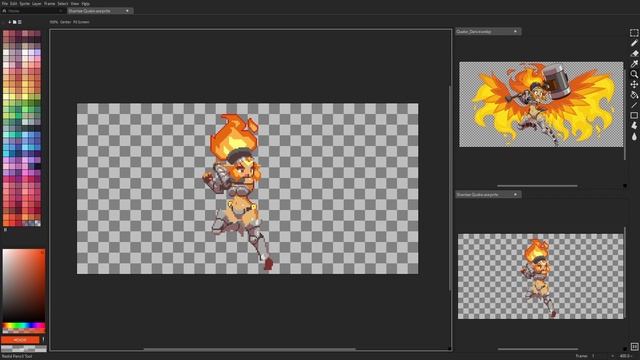Click the zoom percentage field in status bar
Image resolution: width=640 pixels, height=360 pixels.
pos(626,356)
